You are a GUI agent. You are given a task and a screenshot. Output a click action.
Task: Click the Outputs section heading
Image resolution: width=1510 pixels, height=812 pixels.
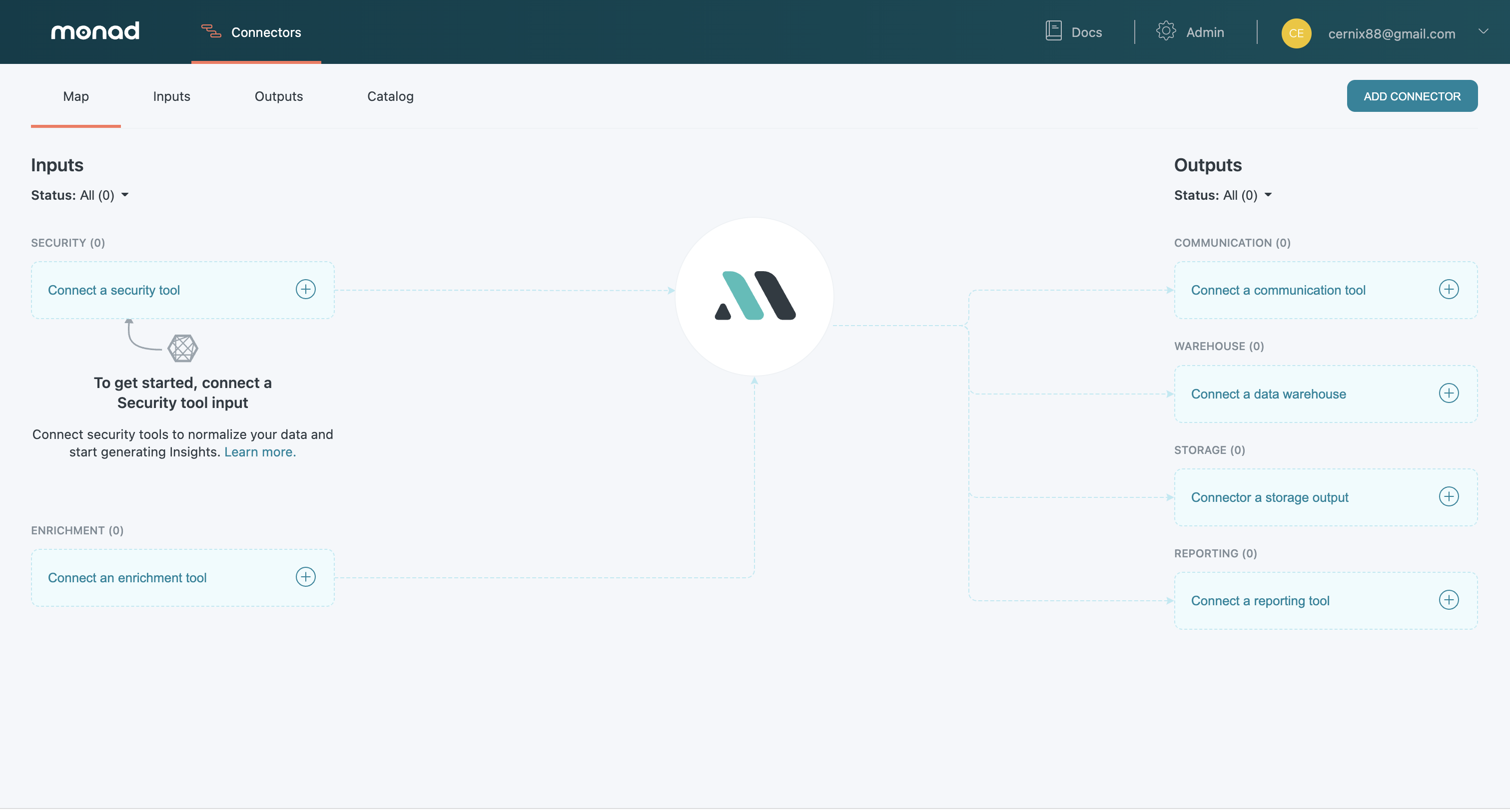1208,165
